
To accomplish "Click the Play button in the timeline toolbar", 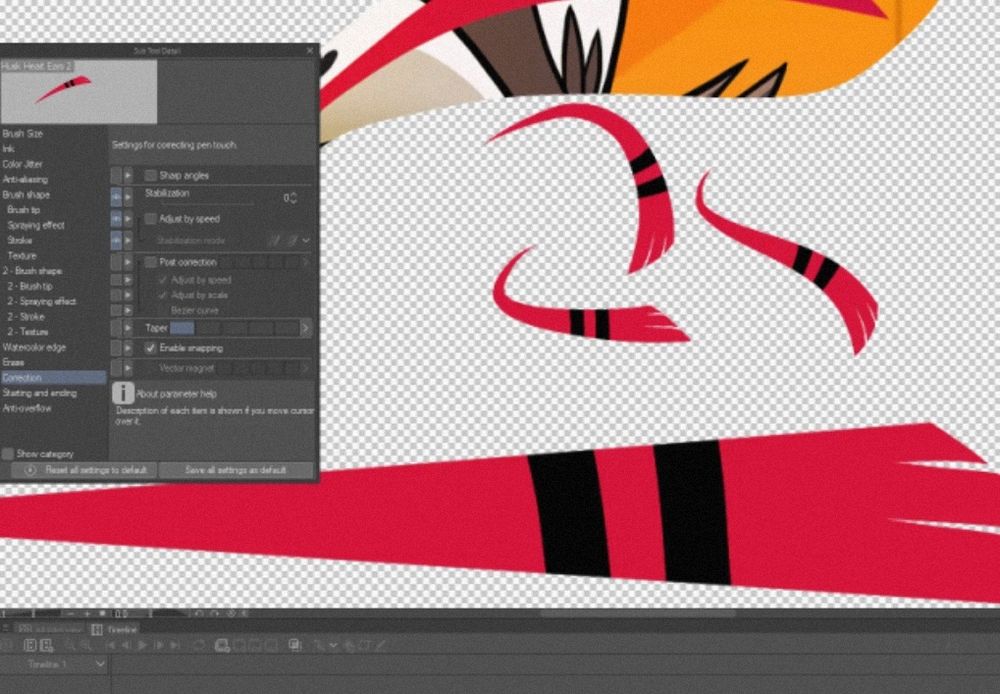I will click(142, 646).
